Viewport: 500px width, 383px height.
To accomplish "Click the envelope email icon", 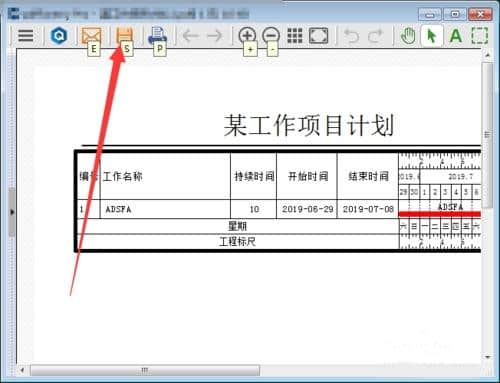I will tap(91, 36).
